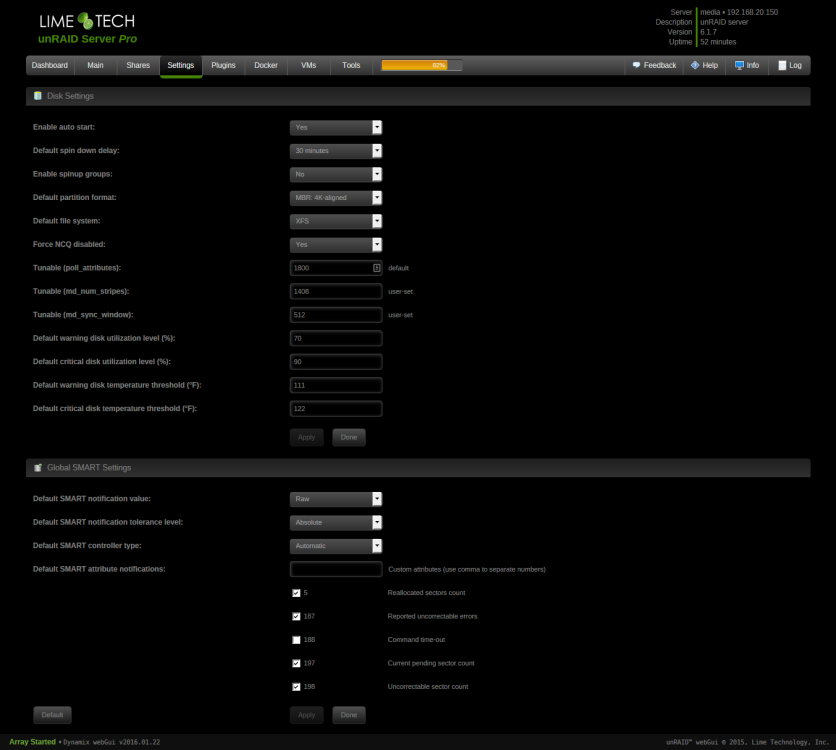
Task: Click the version value '6.1.7'
Action: pyautogui.click(x=709, y=32)
